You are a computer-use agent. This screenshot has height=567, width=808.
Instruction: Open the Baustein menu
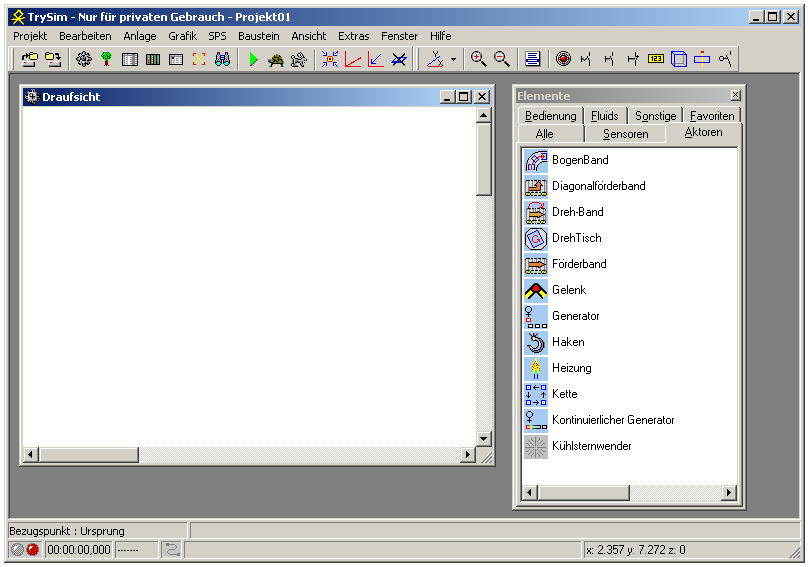258,36
